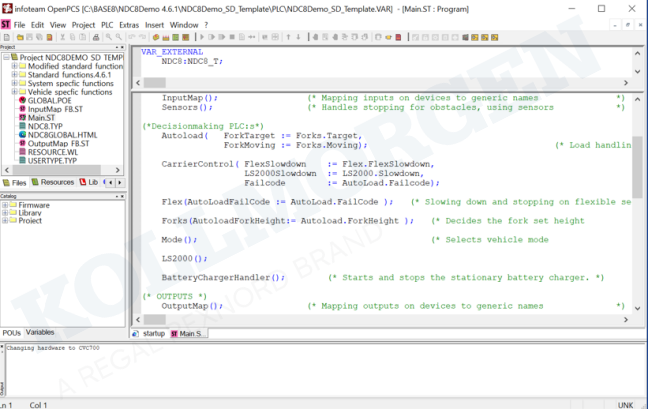Click the code editor vertical scrollbar
The image size is (648, 409).
[x=637, y=200]
